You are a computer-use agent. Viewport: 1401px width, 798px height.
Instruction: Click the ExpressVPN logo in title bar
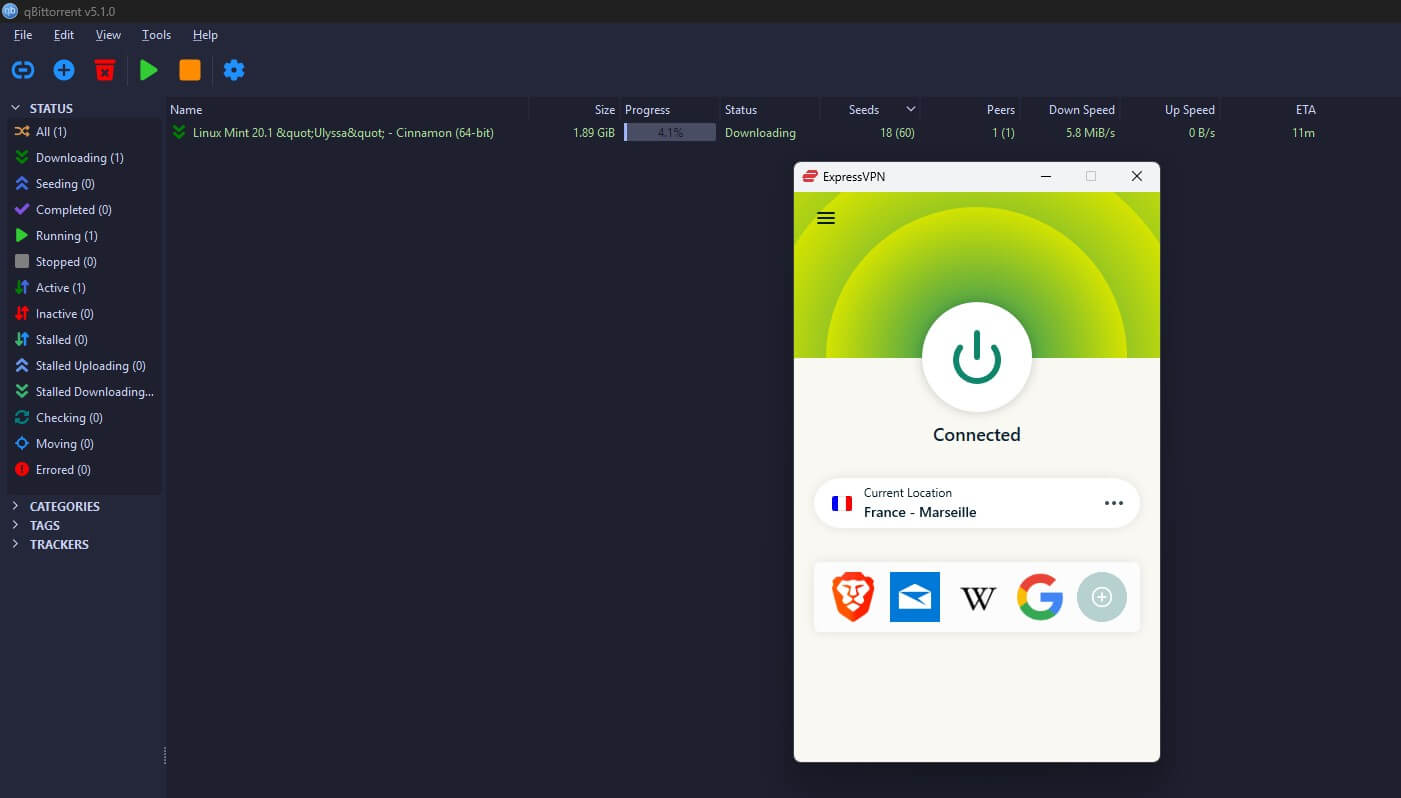(x=810, y=176)
